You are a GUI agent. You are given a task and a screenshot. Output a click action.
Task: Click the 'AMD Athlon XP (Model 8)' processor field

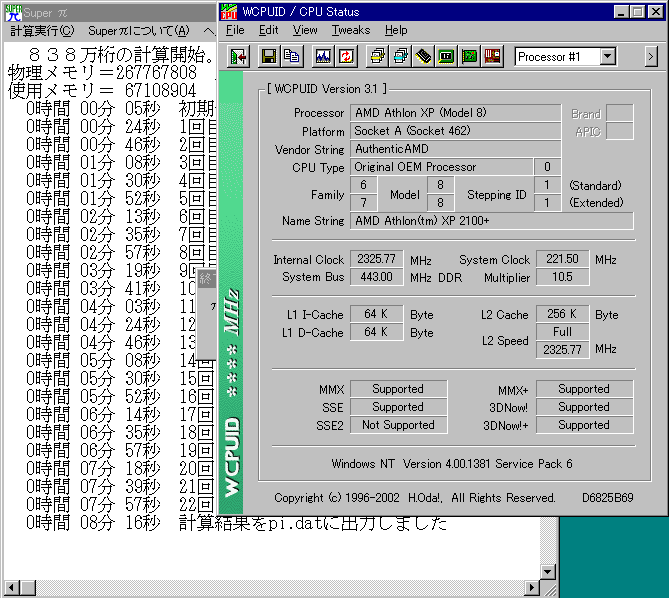click(455, 113)
